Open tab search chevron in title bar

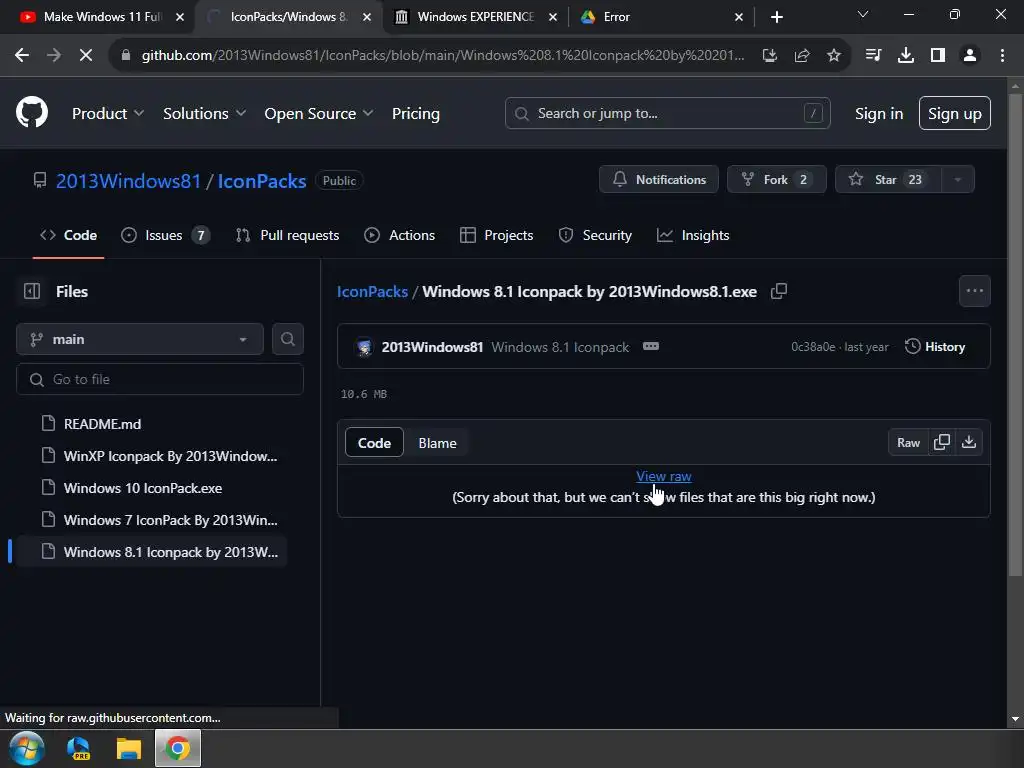[x=863, y=14]
